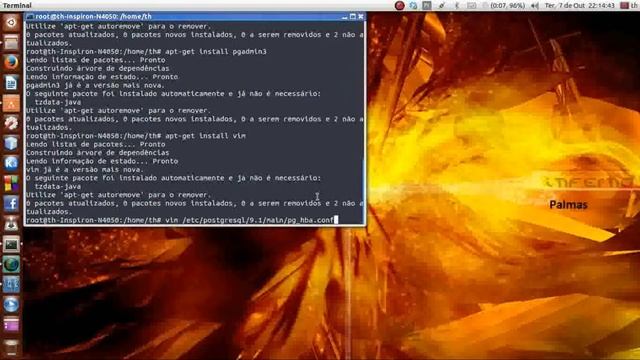Open the battery status indicator (0:07, 96%)
Screen dimensions: 640x360
tap(504, 5)
